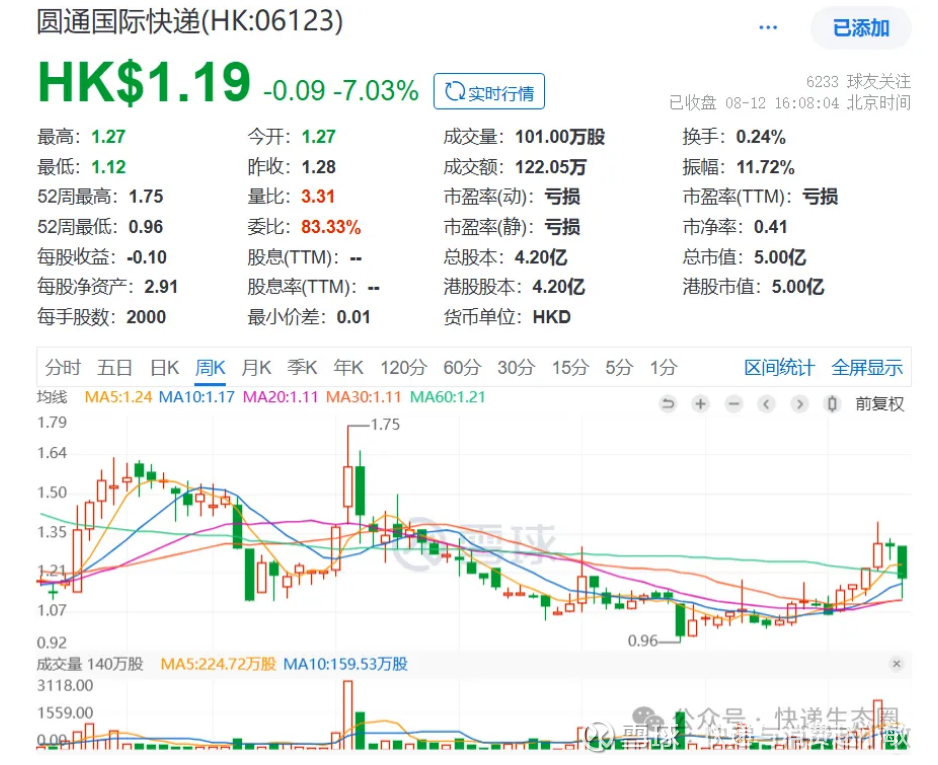The height and width of the screenshot is (765, 938).
Task: Click the chart reset undo icon
Action: 668,404
